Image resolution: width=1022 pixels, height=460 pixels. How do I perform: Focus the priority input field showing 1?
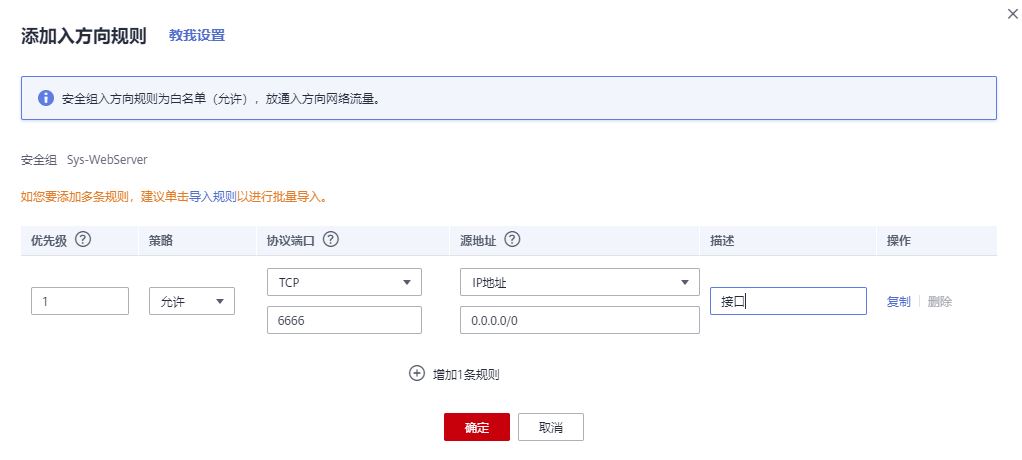(80, 301)
